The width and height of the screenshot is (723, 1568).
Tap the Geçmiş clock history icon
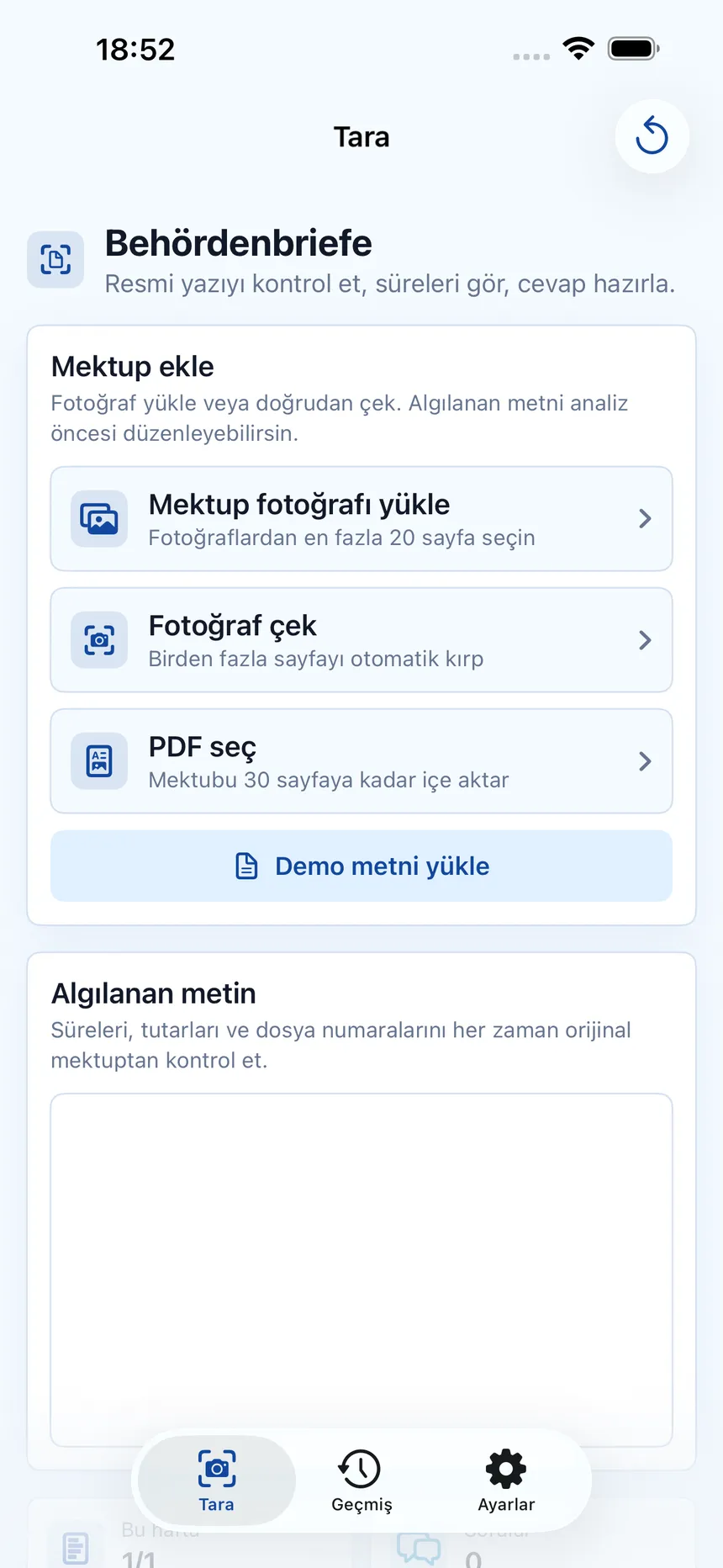[360, 1469]
